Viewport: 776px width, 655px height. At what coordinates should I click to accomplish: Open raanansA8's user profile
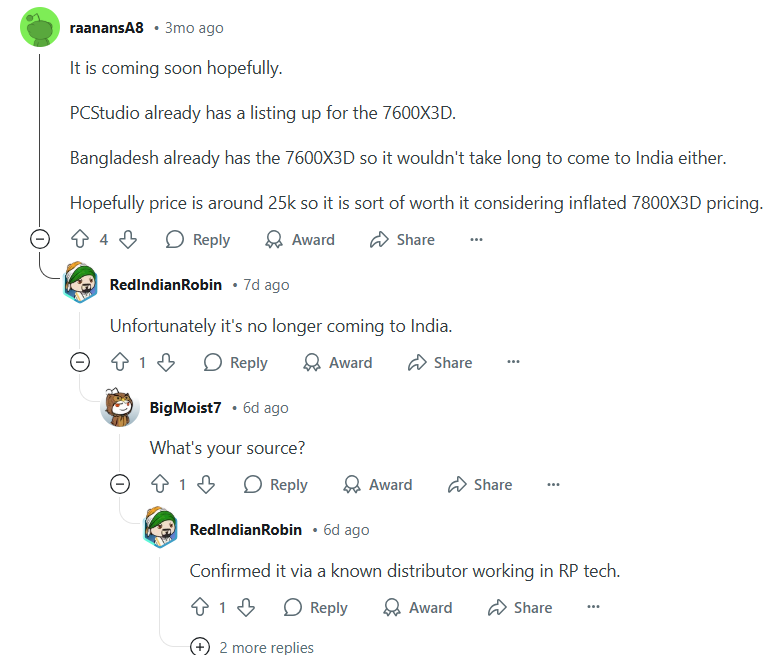click(106, 28)
